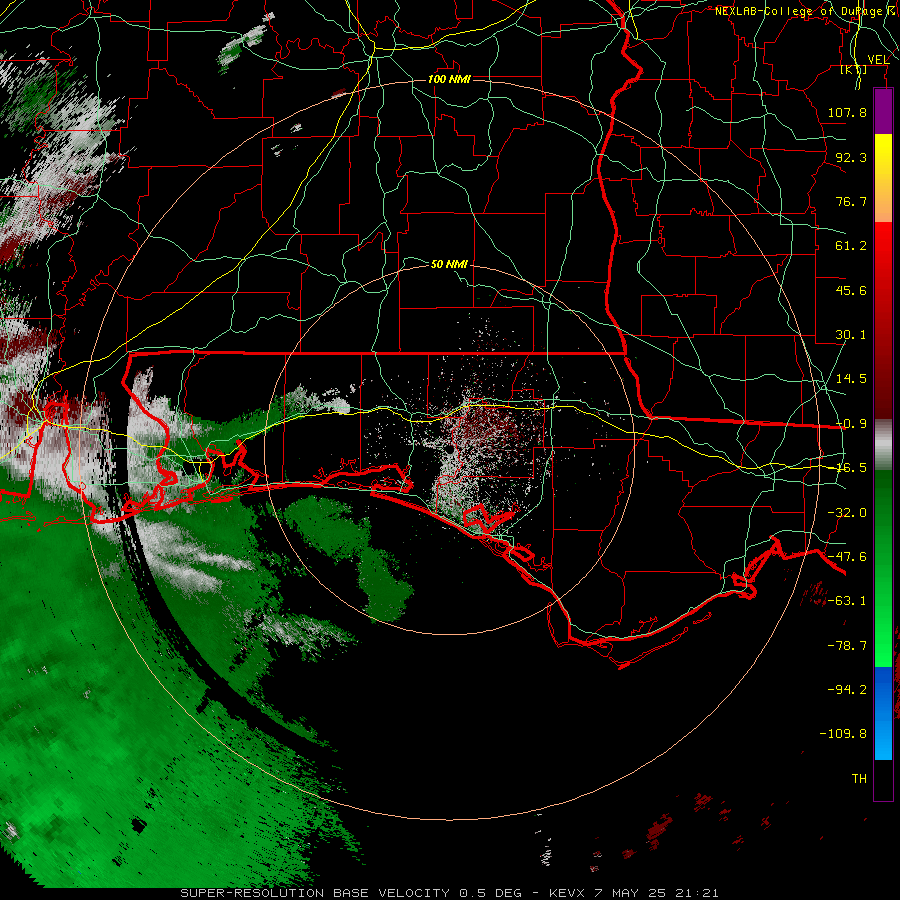The height and width of the screenshot is (900, 900).
Task: Click the "VEL" legend title
Action: pos(878,59)
